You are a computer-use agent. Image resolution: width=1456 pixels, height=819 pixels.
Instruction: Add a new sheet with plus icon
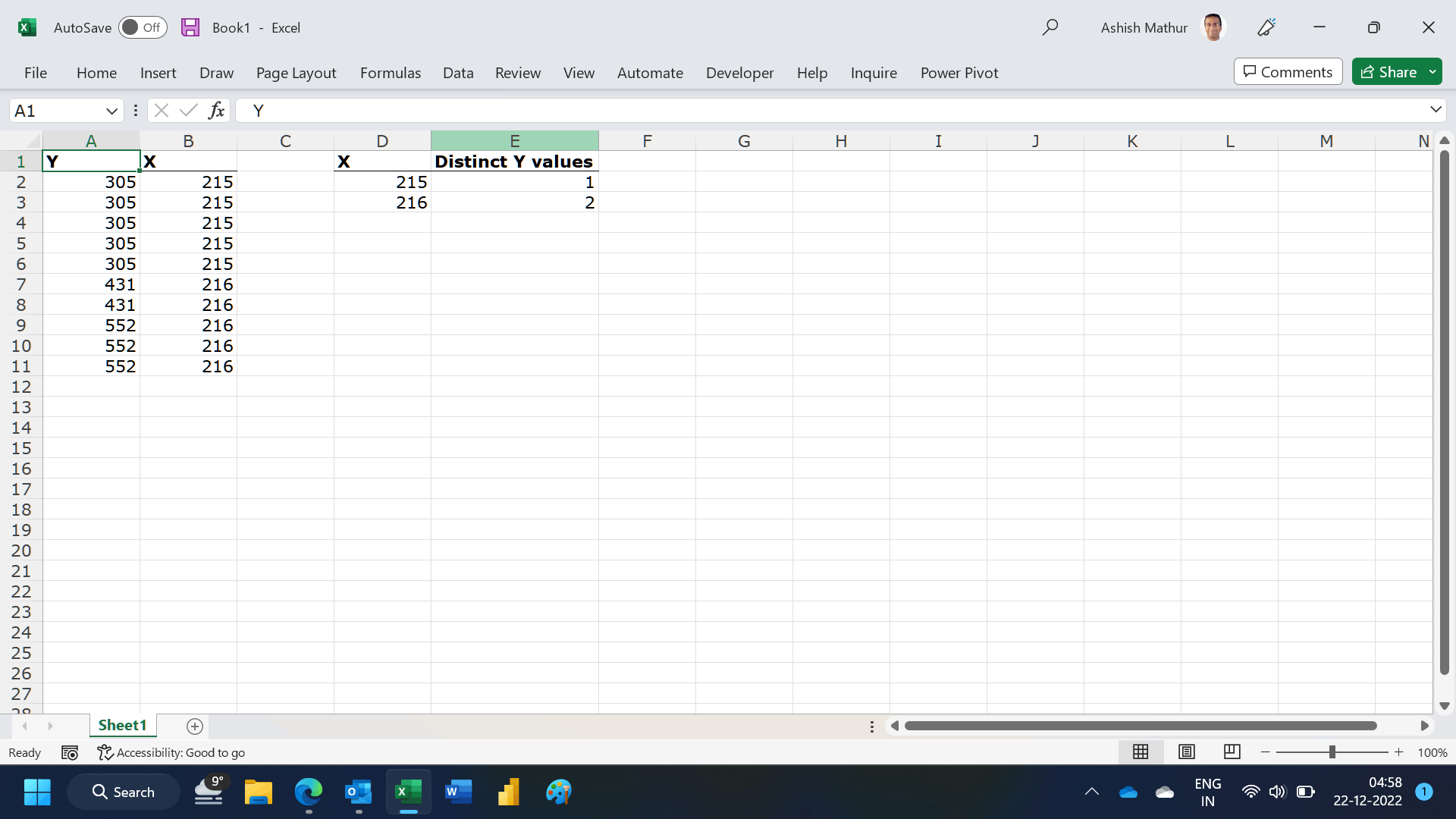195,726
